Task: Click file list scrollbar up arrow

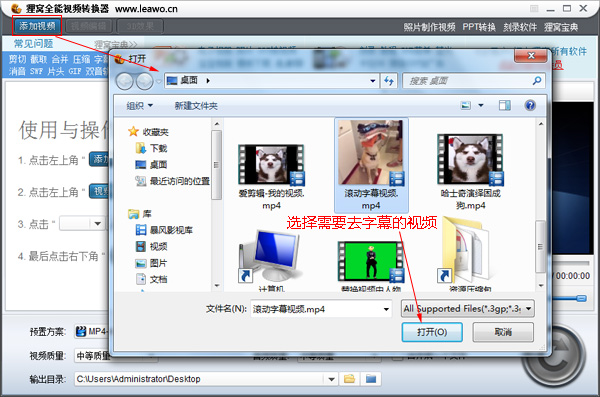Action: tap(541, 124)
